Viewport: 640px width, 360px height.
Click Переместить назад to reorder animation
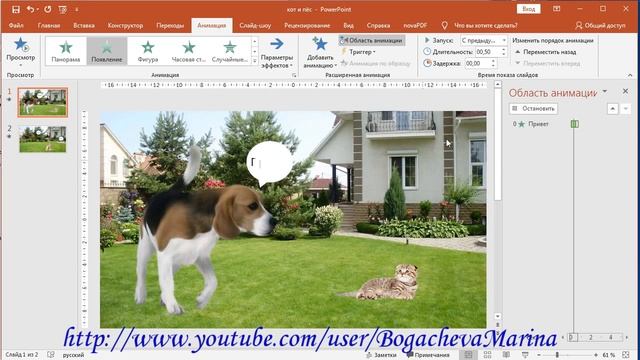click(x=545, y=52)
